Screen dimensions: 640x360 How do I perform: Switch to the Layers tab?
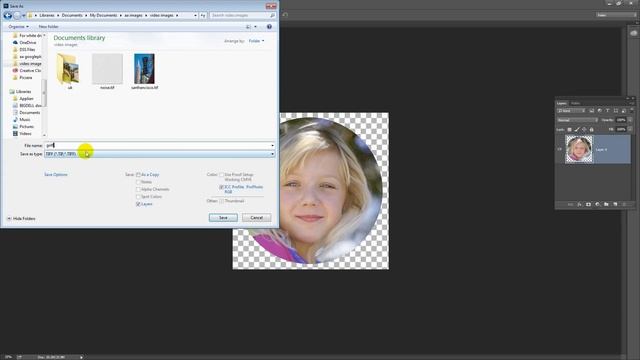[x=562, y=103]
